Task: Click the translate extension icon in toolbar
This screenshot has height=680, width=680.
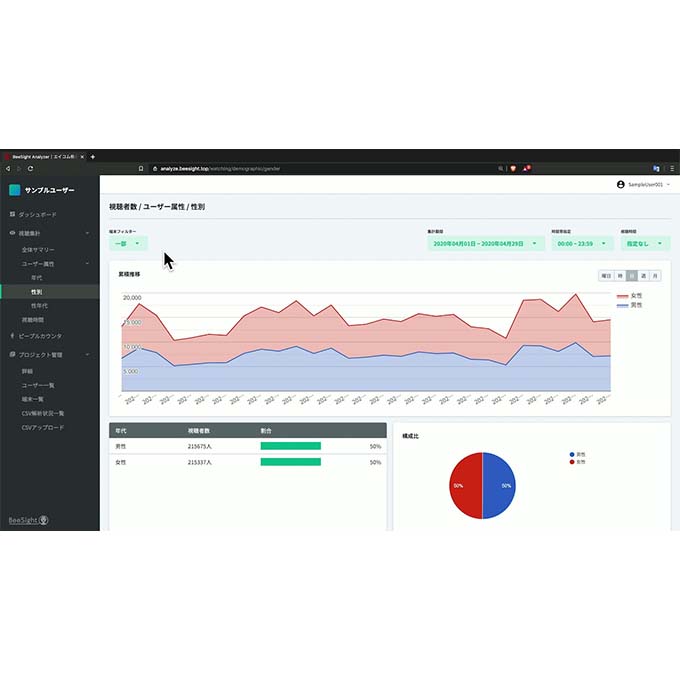Action: click(x=656, y=169)
